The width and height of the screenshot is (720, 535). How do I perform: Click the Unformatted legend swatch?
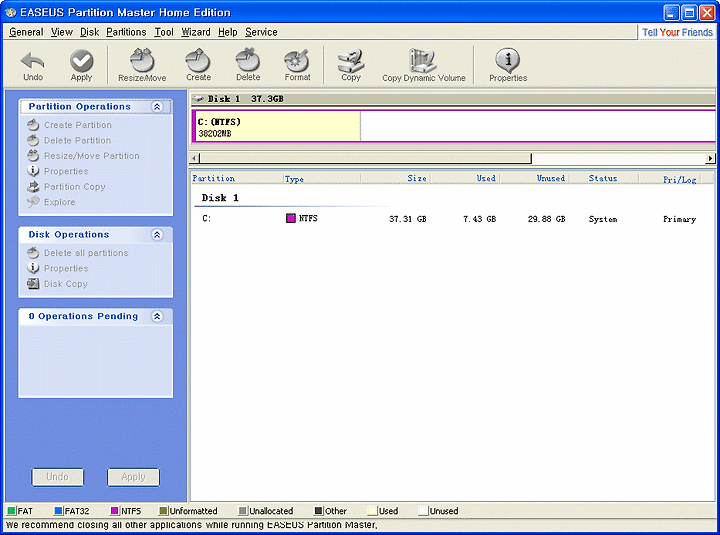click(x=163, y=511)
